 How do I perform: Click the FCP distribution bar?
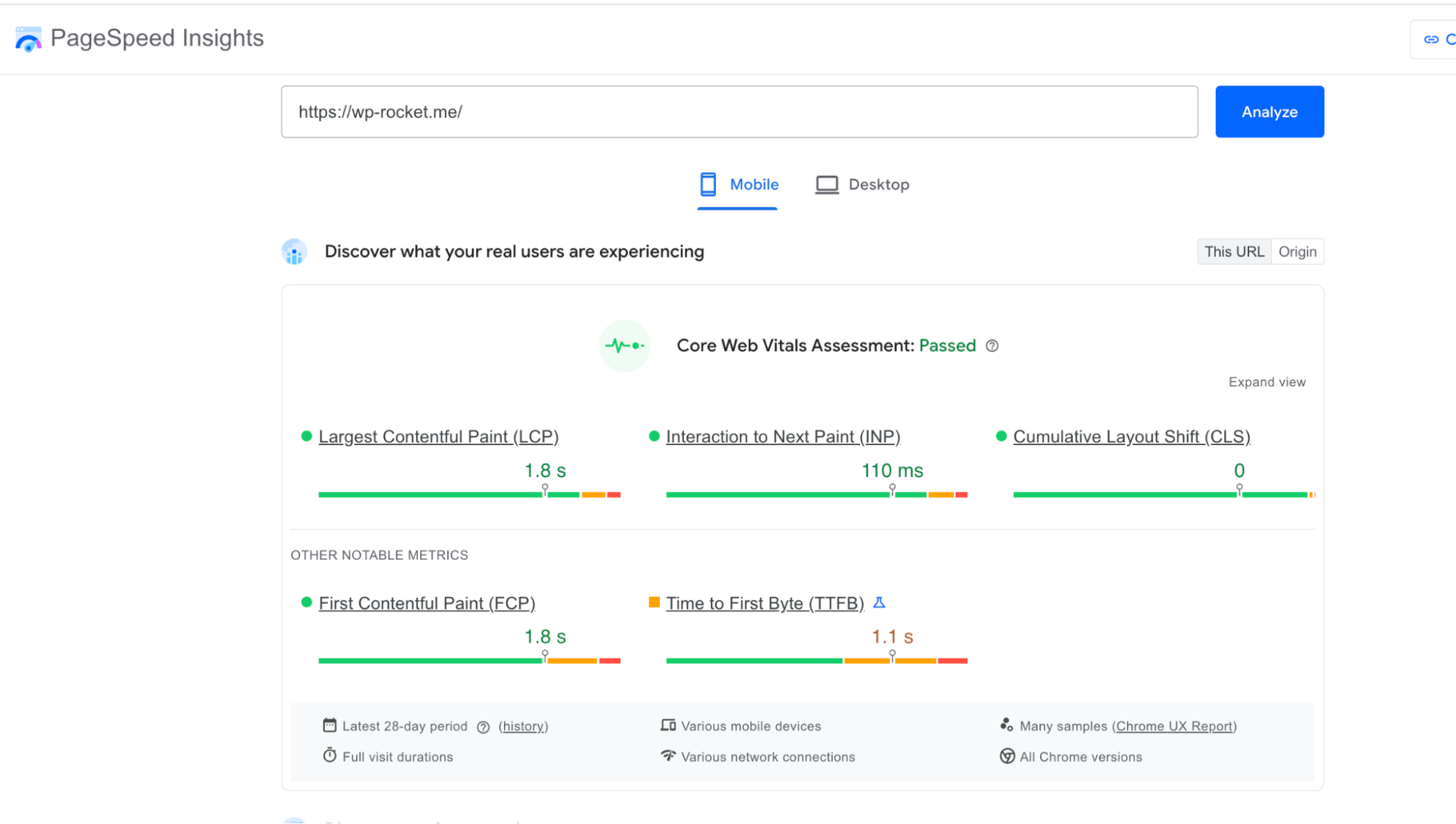click(469, 661)
